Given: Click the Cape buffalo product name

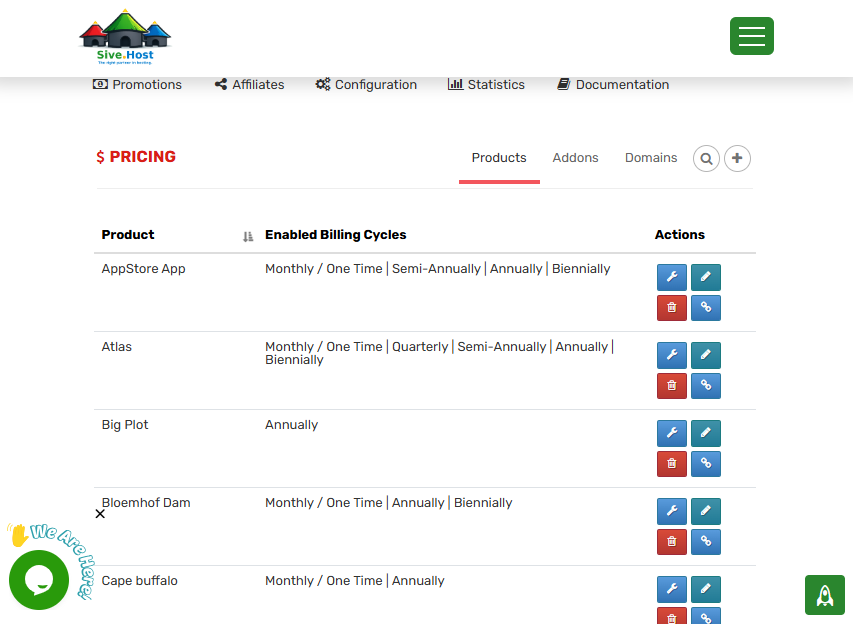Looking at the screenshot, I should coord(139,580).
